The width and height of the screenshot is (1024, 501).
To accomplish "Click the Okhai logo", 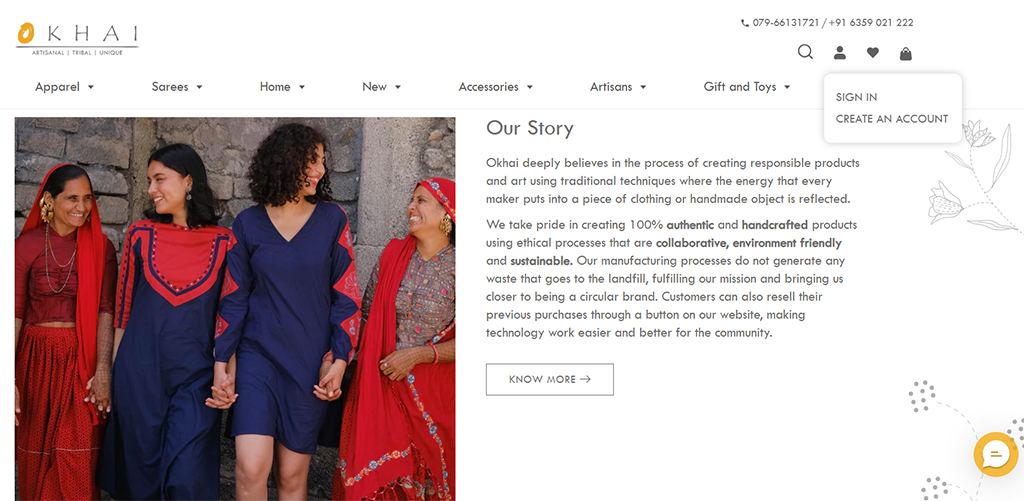I will (x=77, y=38).
